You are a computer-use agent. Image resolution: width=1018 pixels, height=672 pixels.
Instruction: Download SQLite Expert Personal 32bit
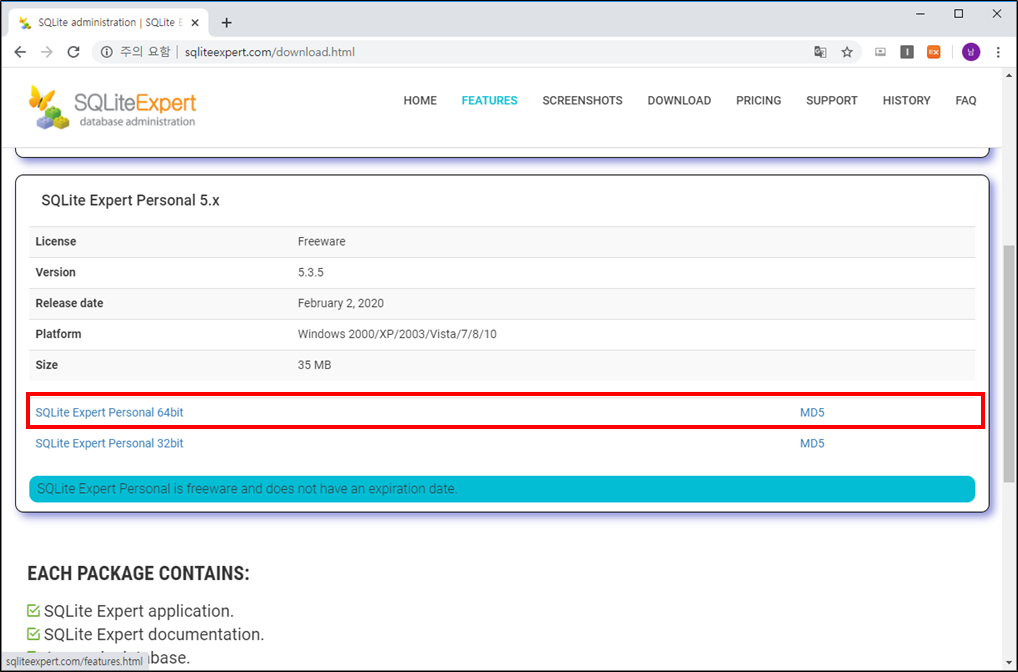[109, 443]
